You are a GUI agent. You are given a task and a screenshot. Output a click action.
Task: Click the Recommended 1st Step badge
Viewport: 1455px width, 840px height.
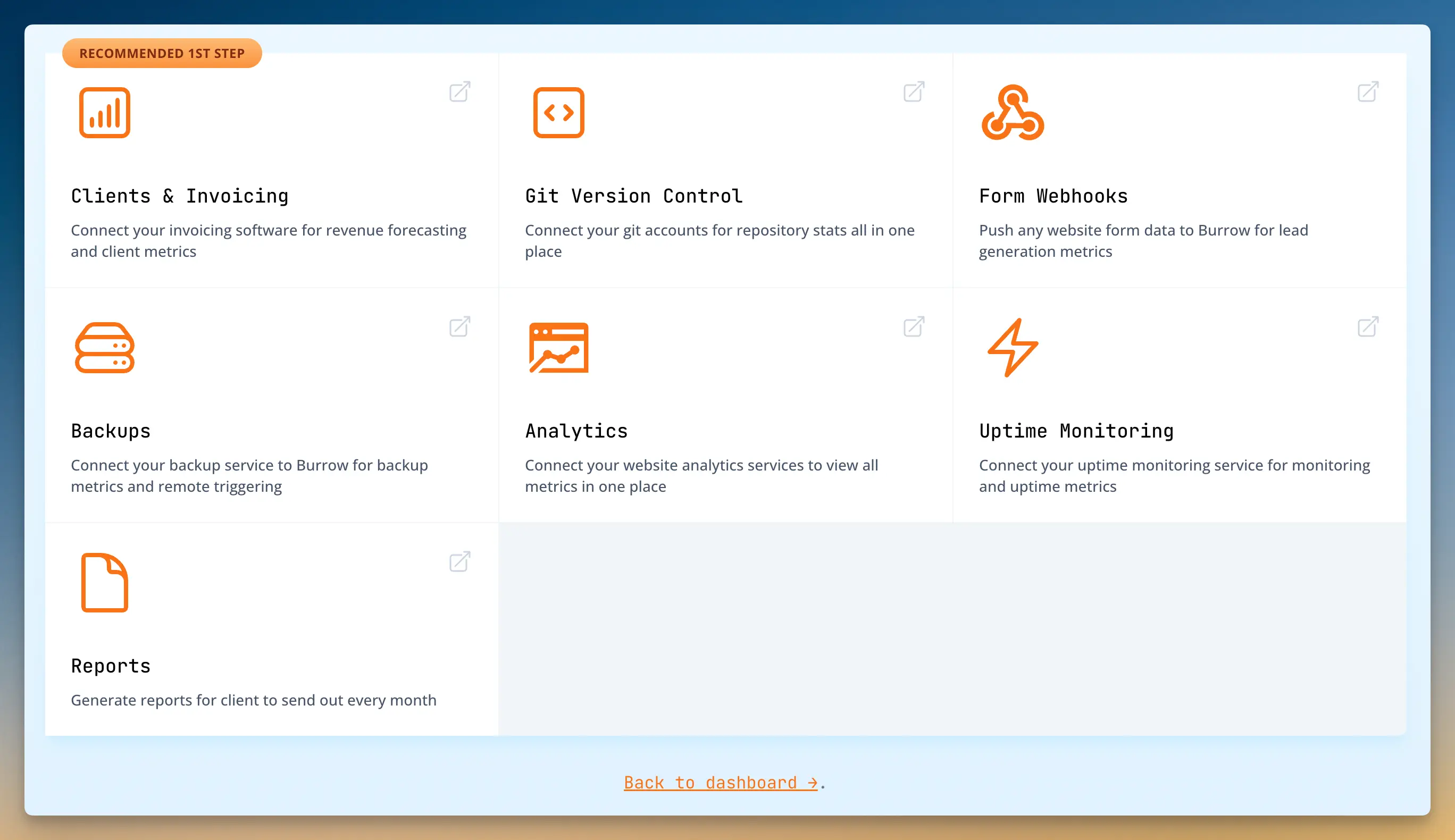coord(162,53)
